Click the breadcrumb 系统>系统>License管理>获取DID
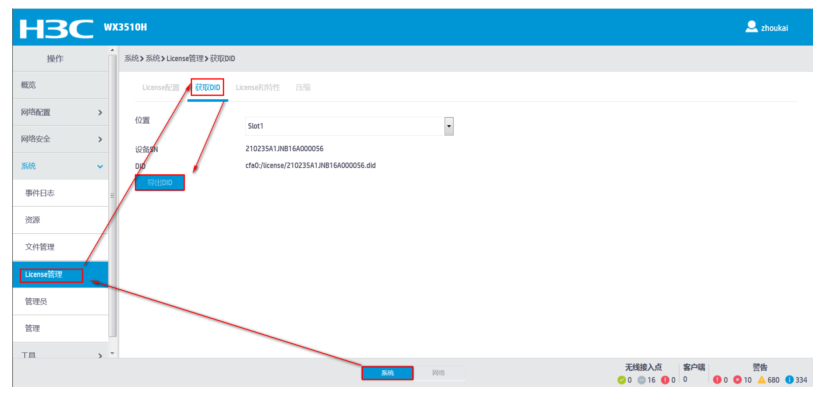 click(180, 59)
